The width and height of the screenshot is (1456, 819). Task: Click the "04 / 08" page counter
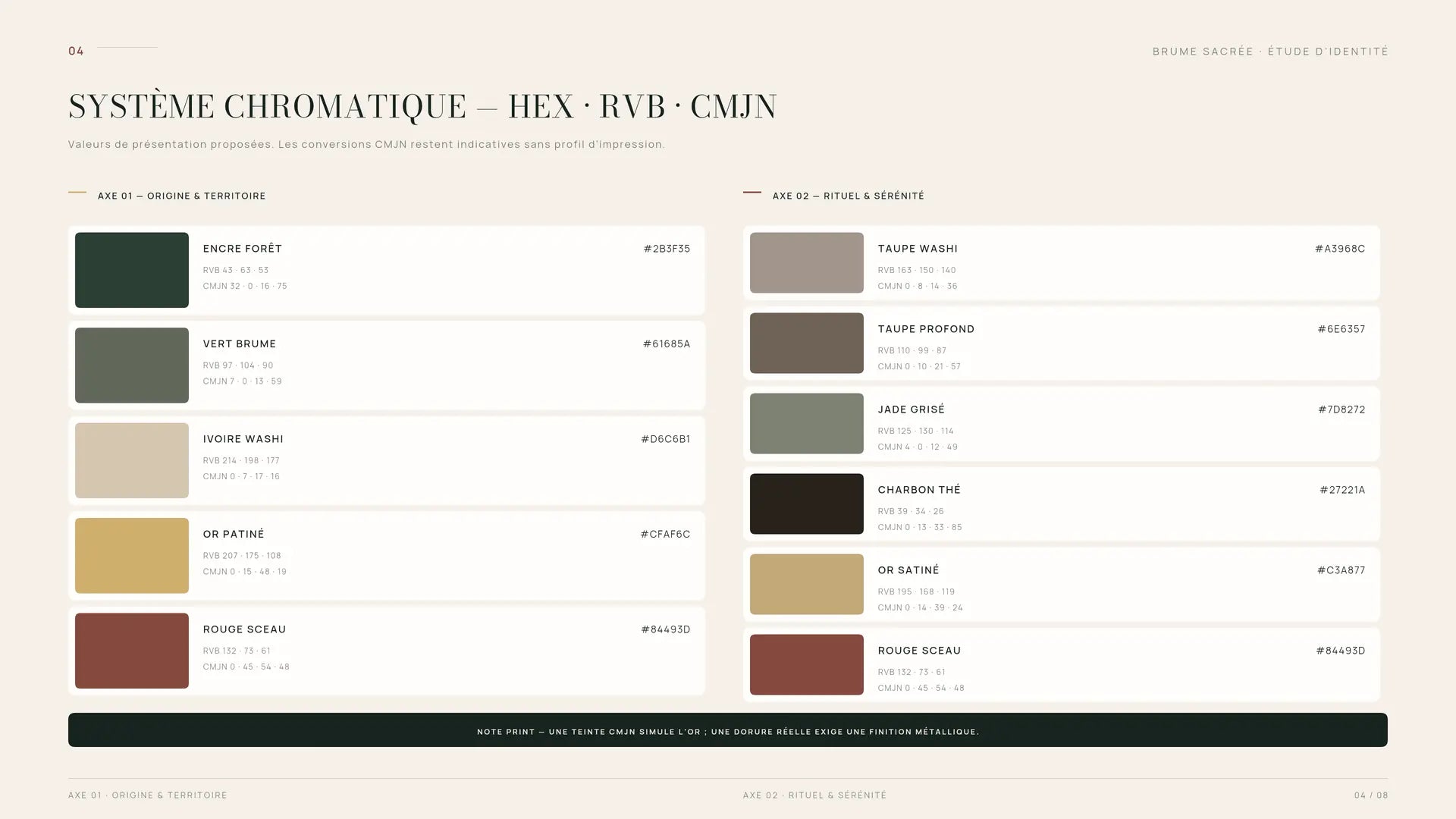pos(1371,795)
